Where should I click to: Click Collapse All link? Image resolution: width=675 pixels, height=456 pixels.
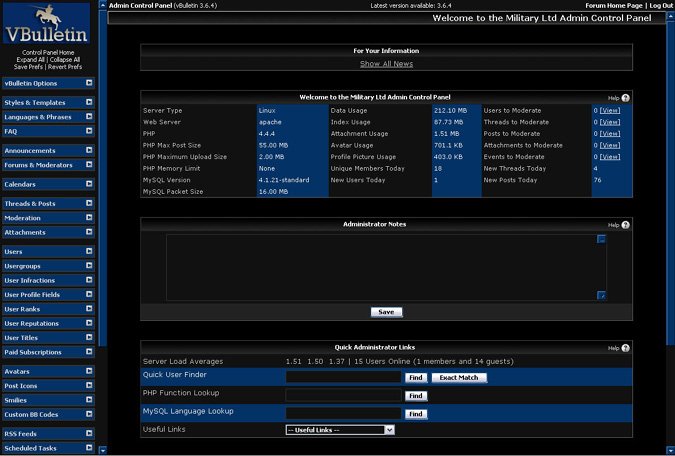point(65,60)
